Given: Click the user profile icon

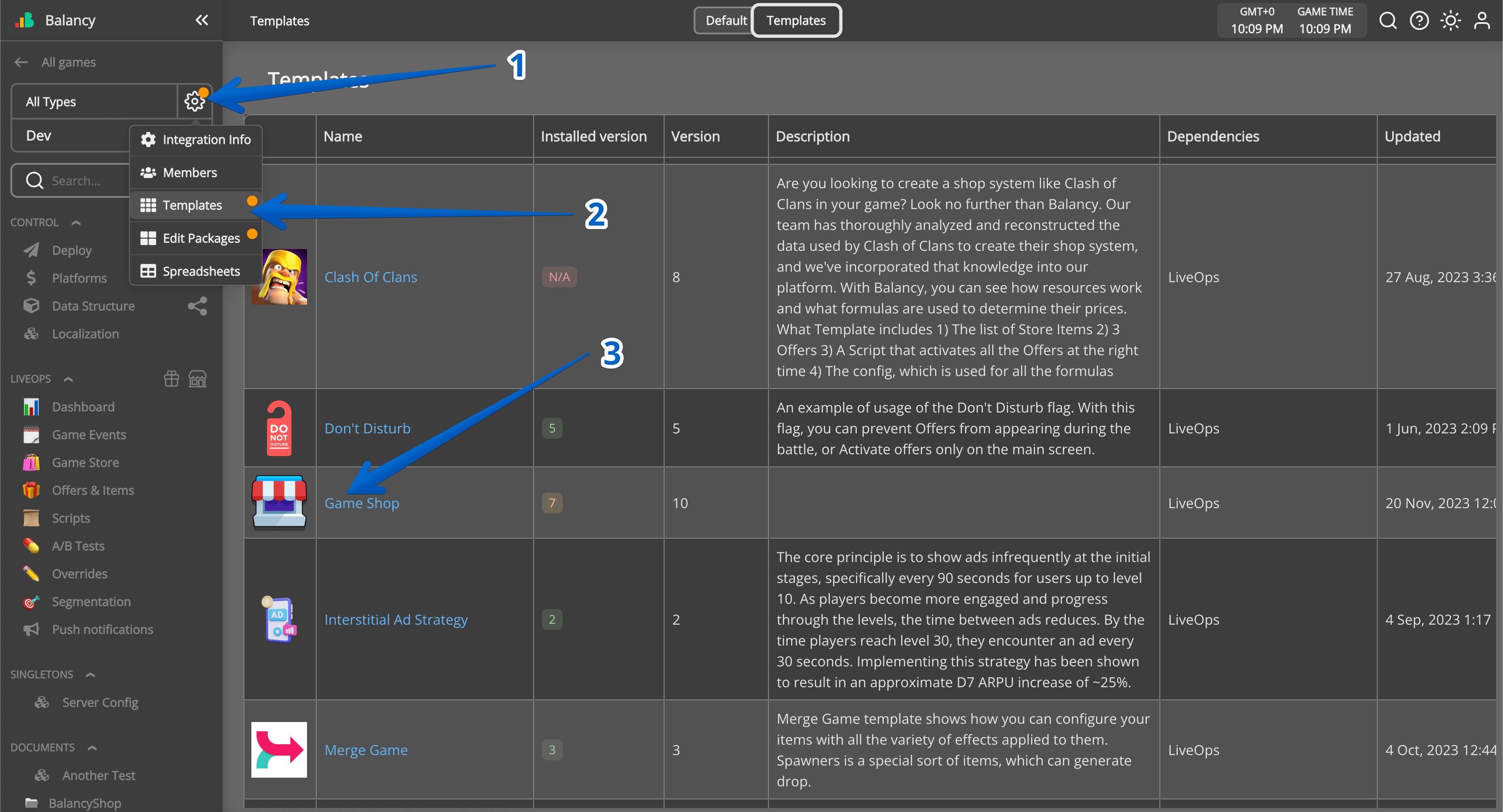Looking at the screenshot, I should pyautogui.click(x=1481, y=21).
